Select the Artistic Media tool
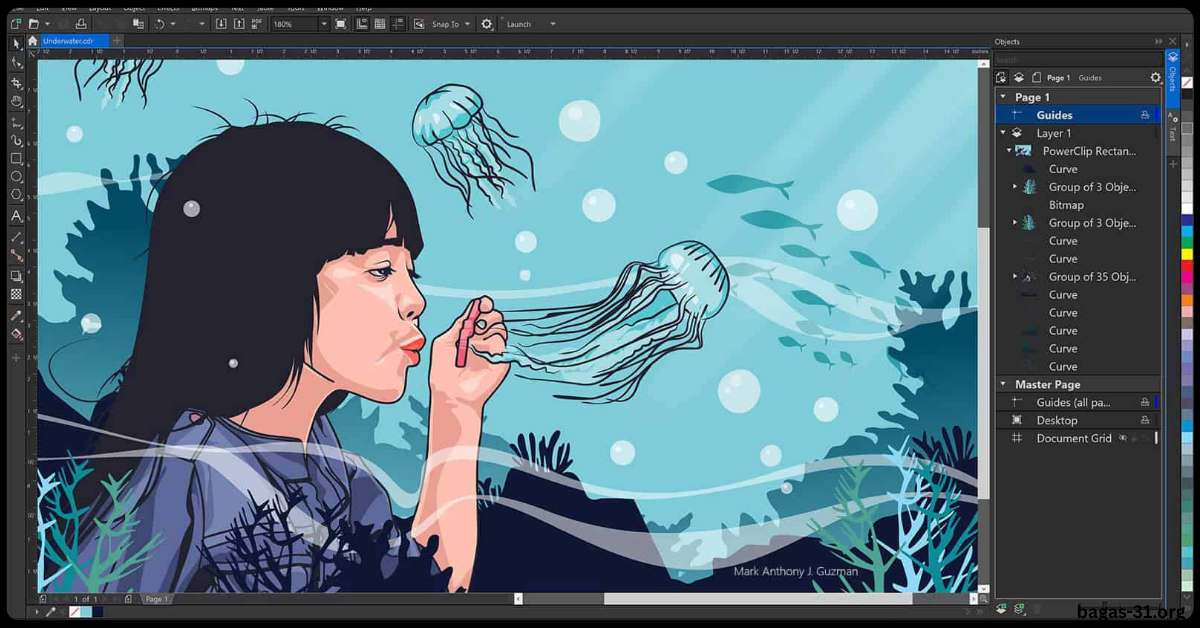The width and height of the screenshot is (1200, 628). coord(16,140)
